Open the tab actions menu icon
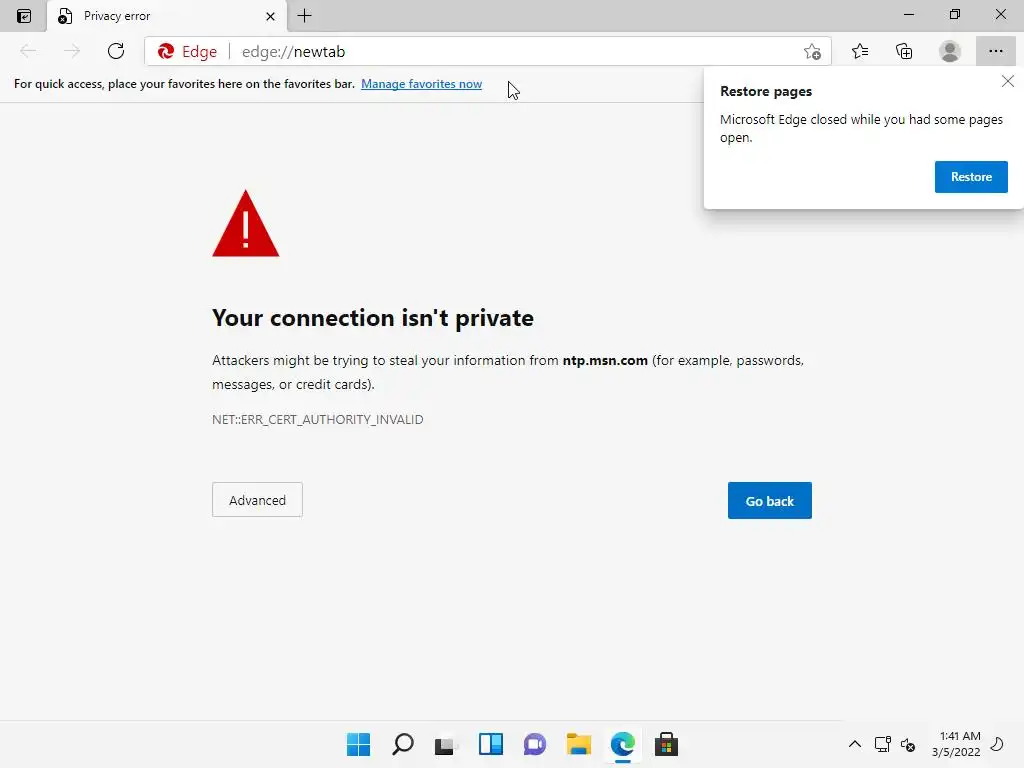 pos(24,16)
